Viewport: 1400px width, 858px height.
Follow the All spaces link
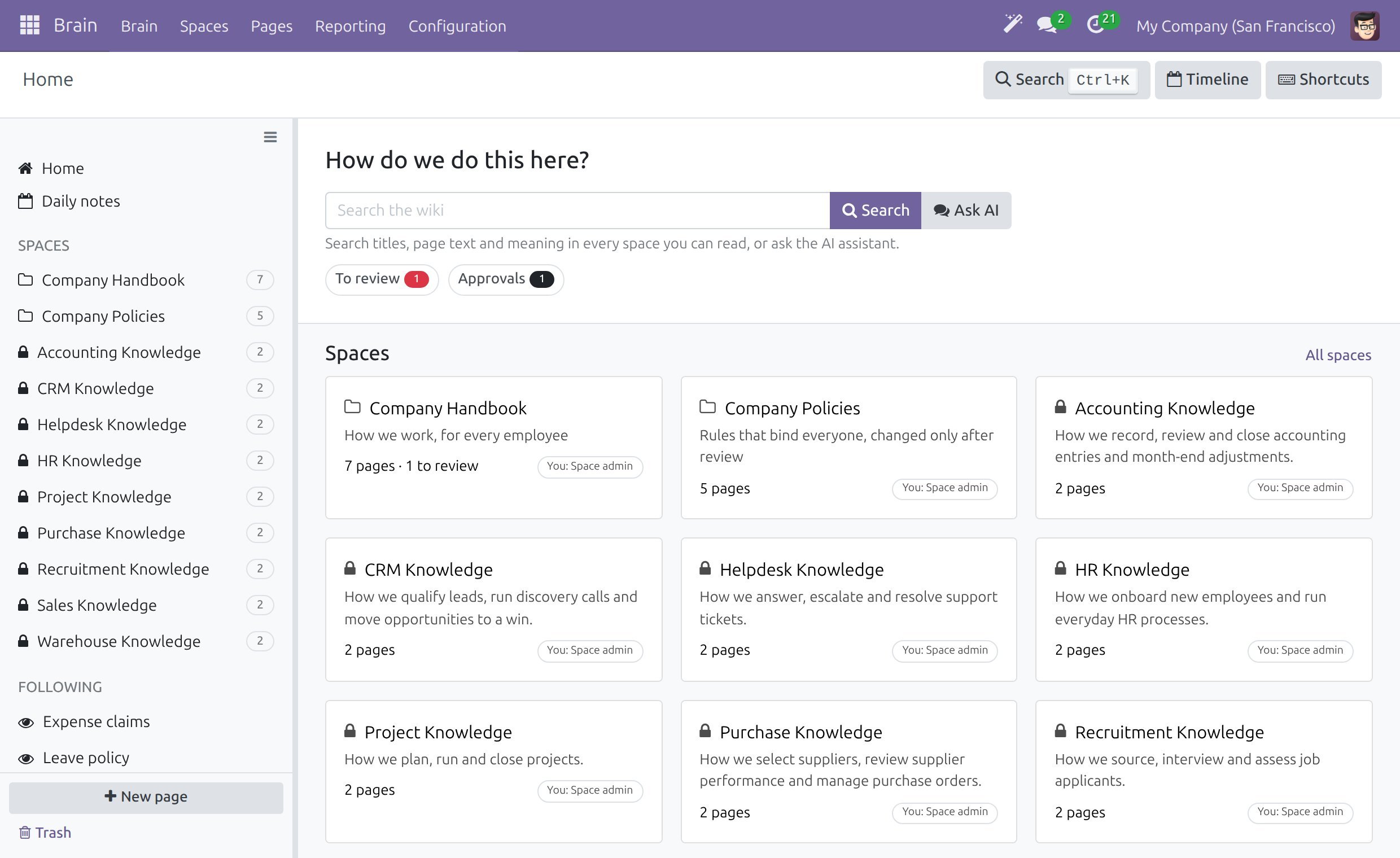1338,355
